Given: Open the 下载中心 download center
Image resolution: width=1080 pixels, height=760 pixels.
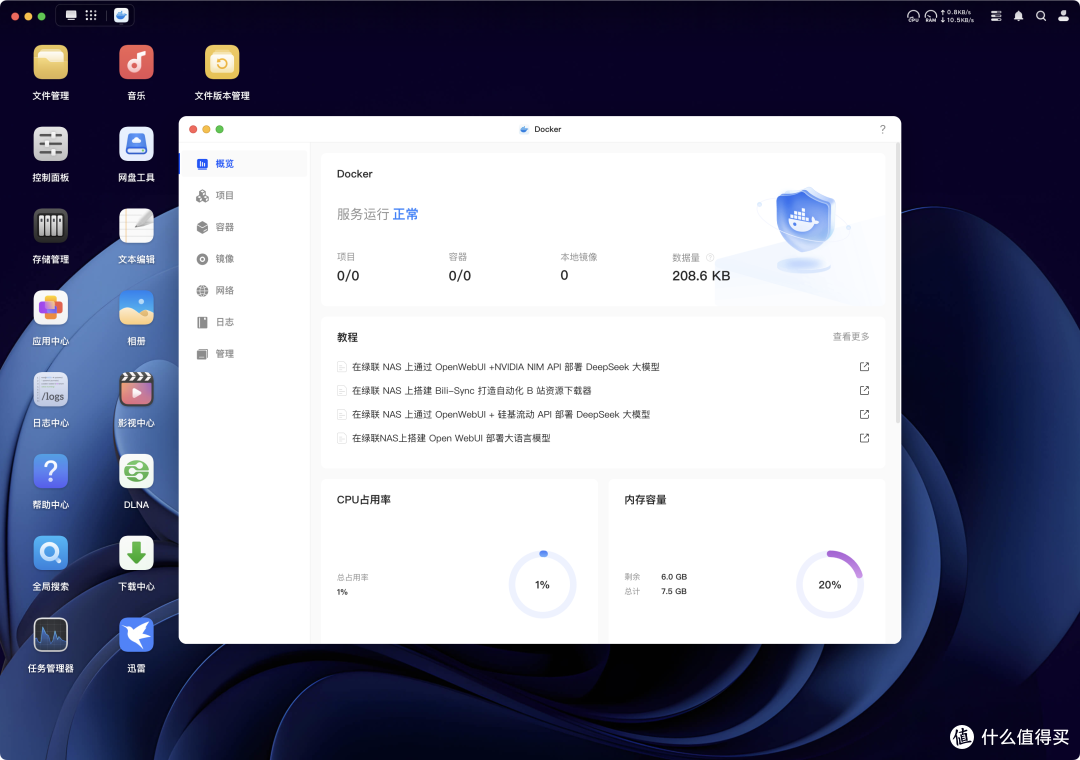Looking at the screenshot, I should point(136,553).
